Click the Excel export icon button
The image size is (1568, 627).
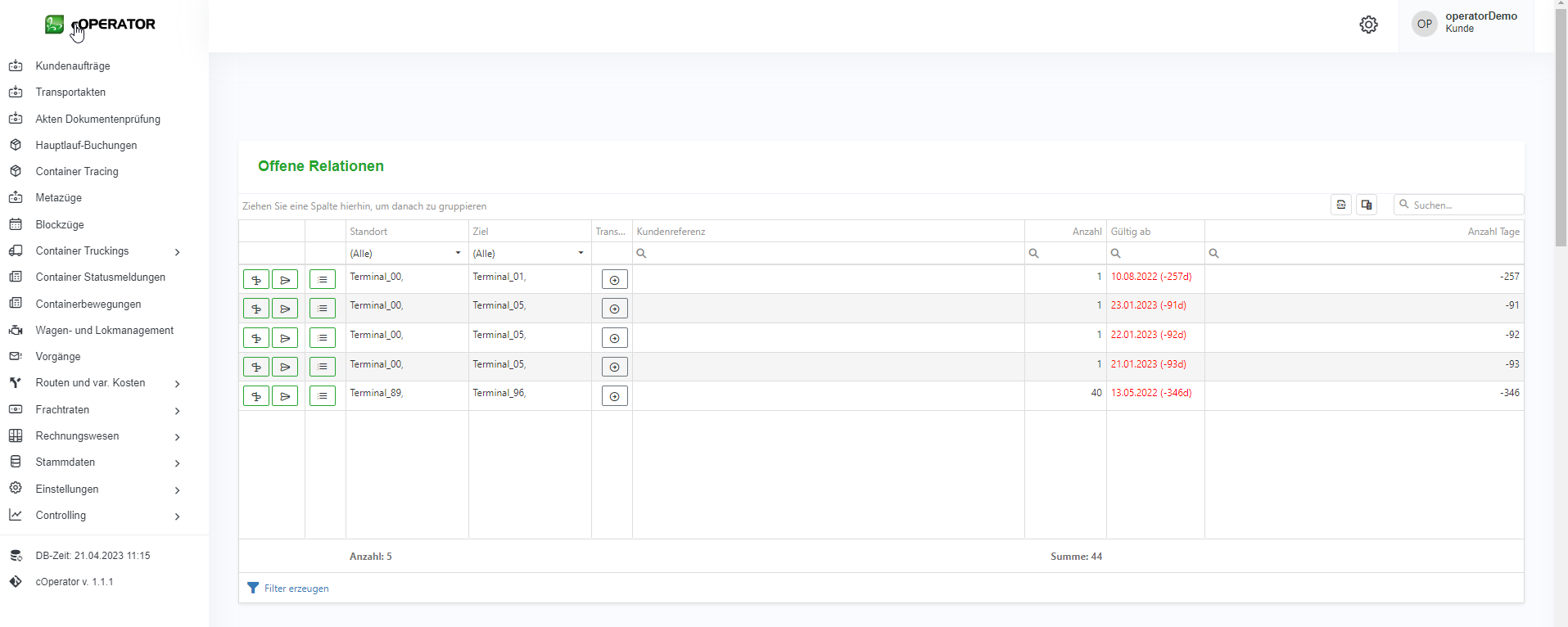point(1341,205)
